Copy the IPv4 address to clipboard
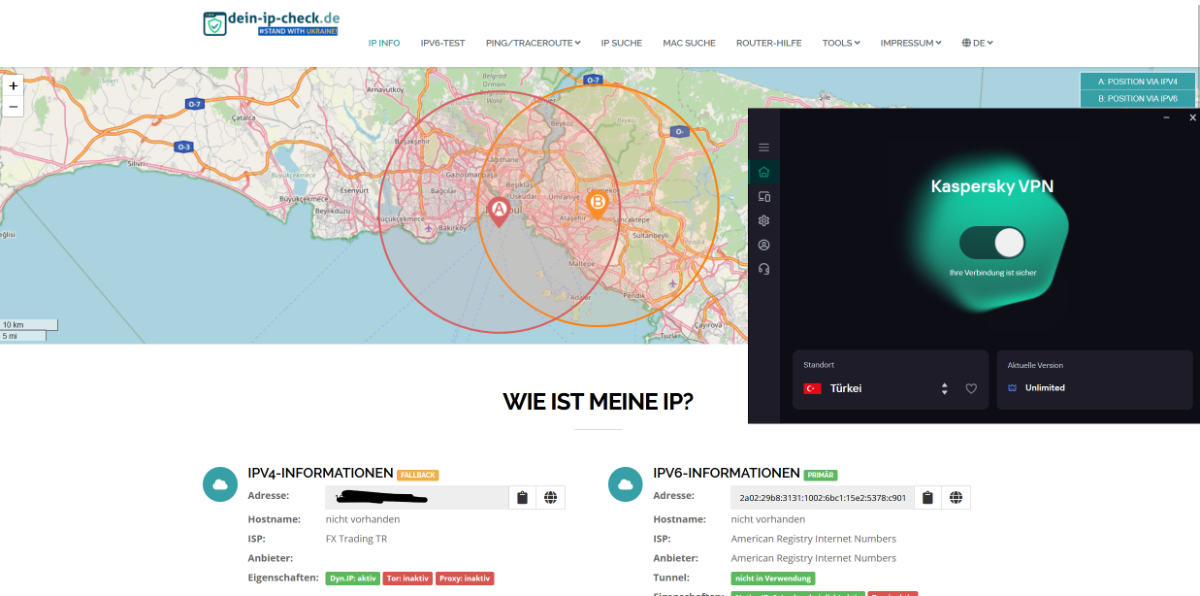Screen dimensions: 1200x596 [522, 497]
